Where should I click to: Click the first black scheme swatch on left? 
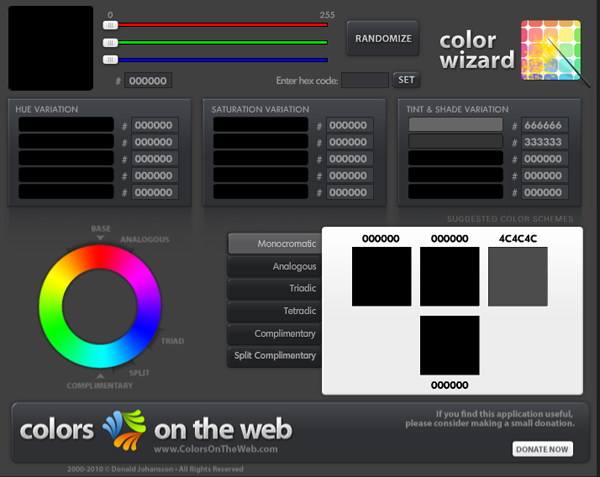tap(382, 277)
